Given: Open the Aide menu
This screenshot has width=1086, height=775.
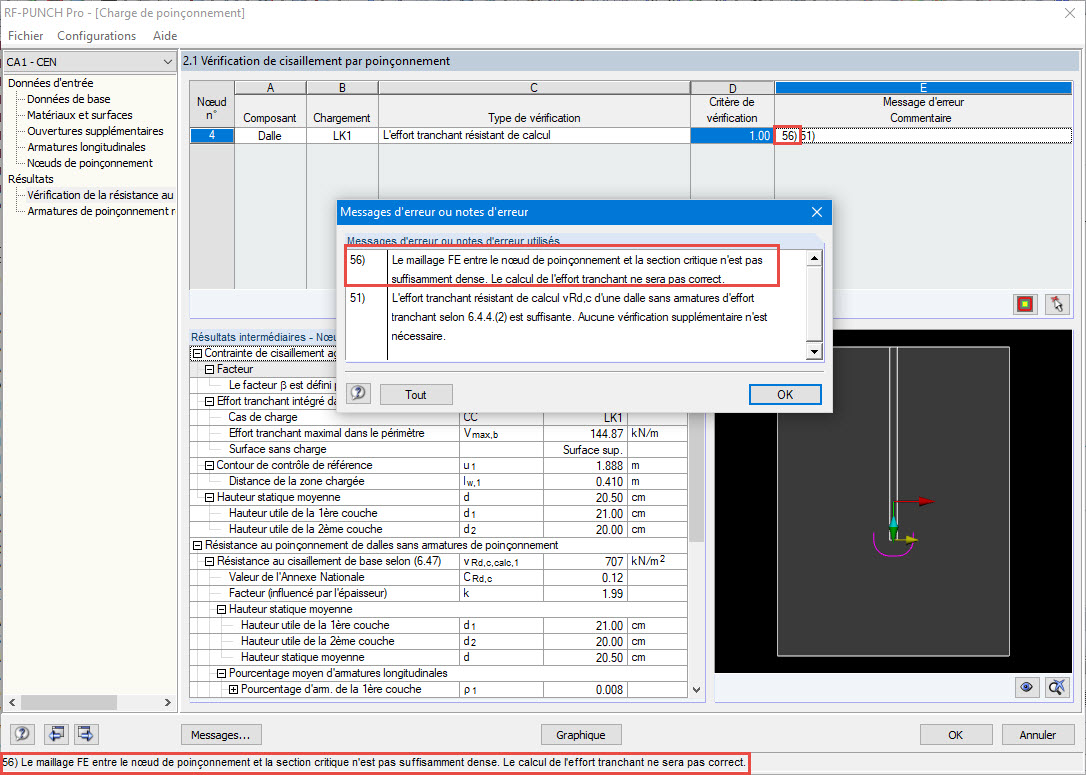Looking at the screenshot, I should pos(165,35).
